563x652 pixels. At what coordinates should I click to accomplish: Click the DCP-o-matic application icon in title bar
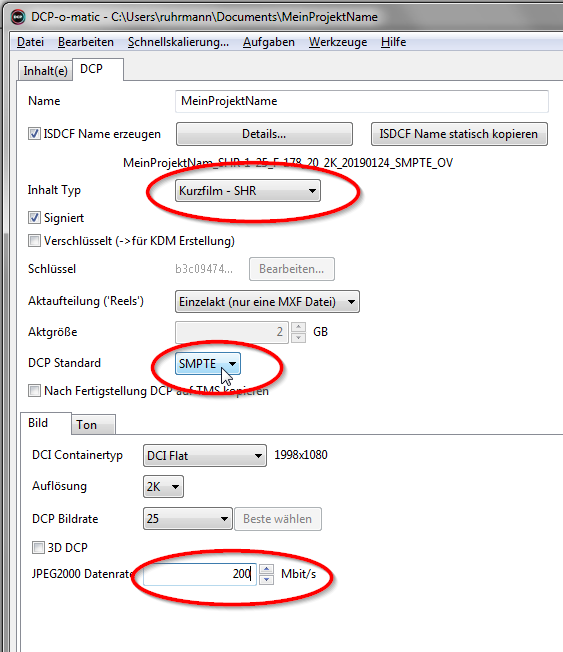point(18,17)
